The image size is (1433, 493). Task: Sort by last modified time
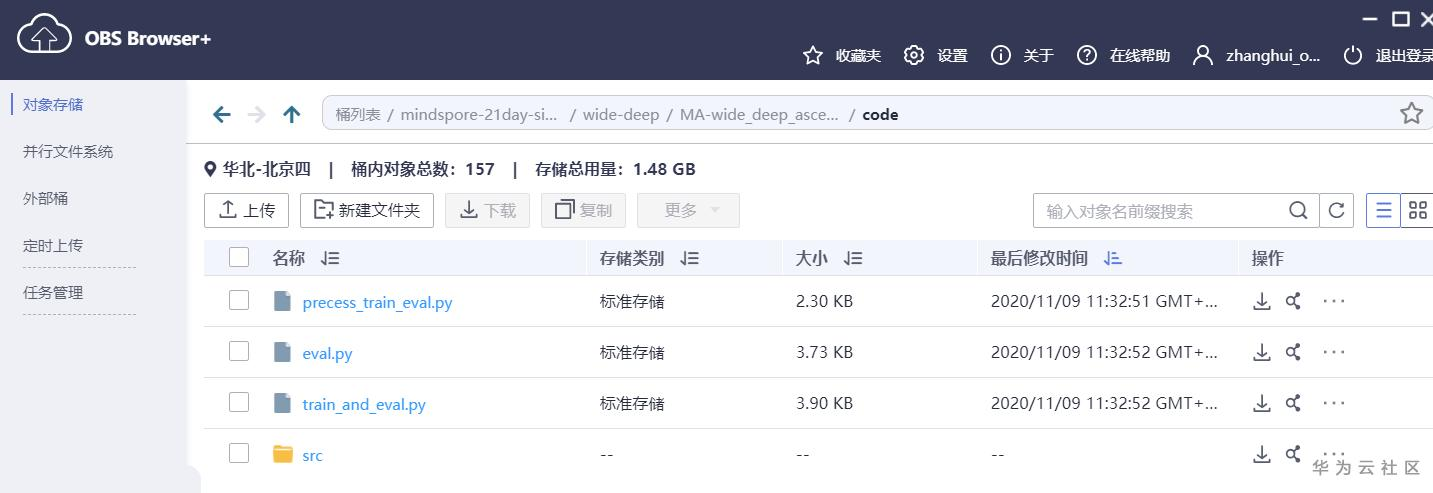point(1113,259)
